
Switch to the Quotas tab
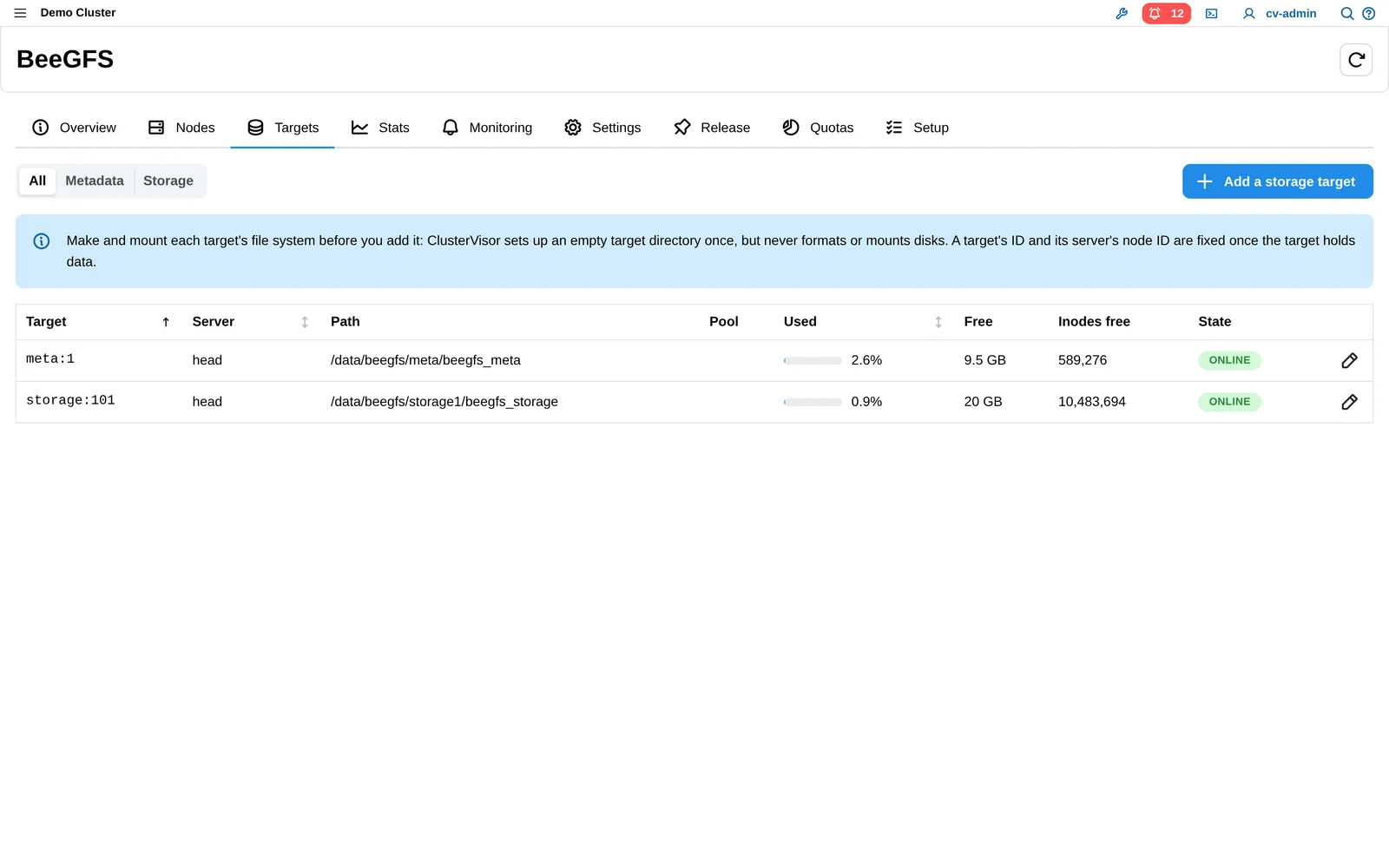pyautogui.click(x=818, y=128)
